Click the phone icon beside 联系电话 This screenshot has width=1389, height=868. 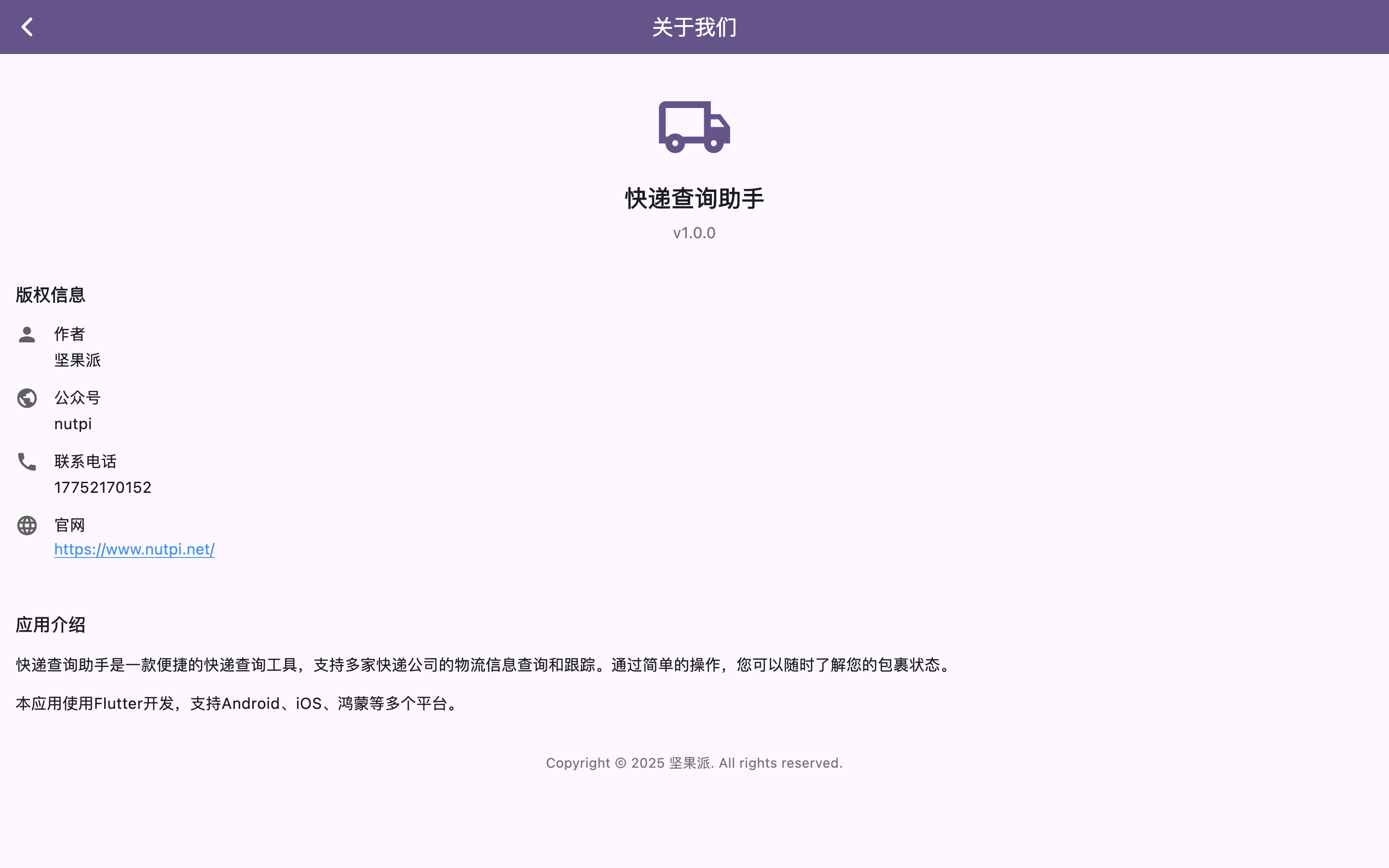[27, 461]
